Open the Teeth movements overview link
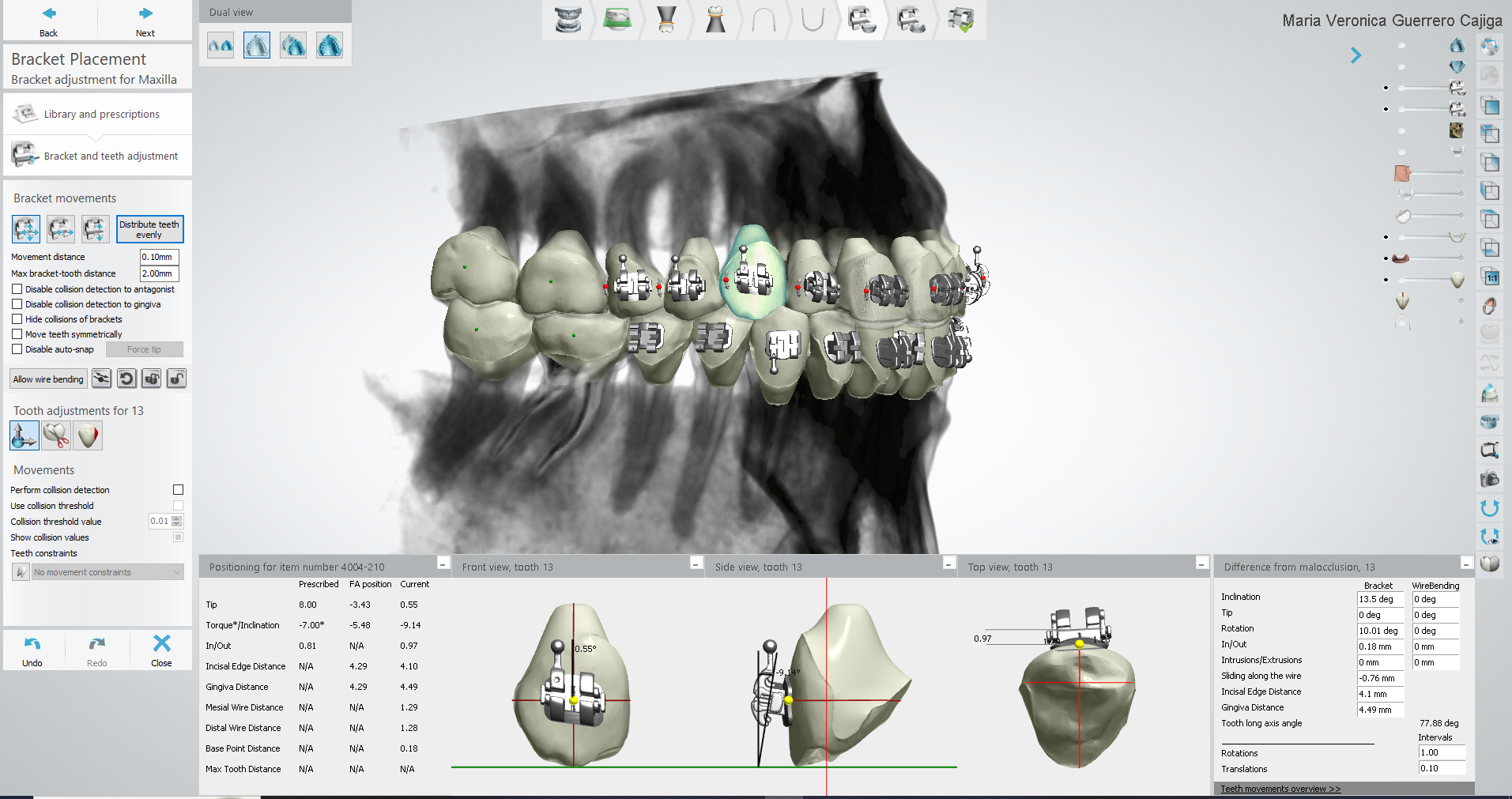 (1280, 789)
